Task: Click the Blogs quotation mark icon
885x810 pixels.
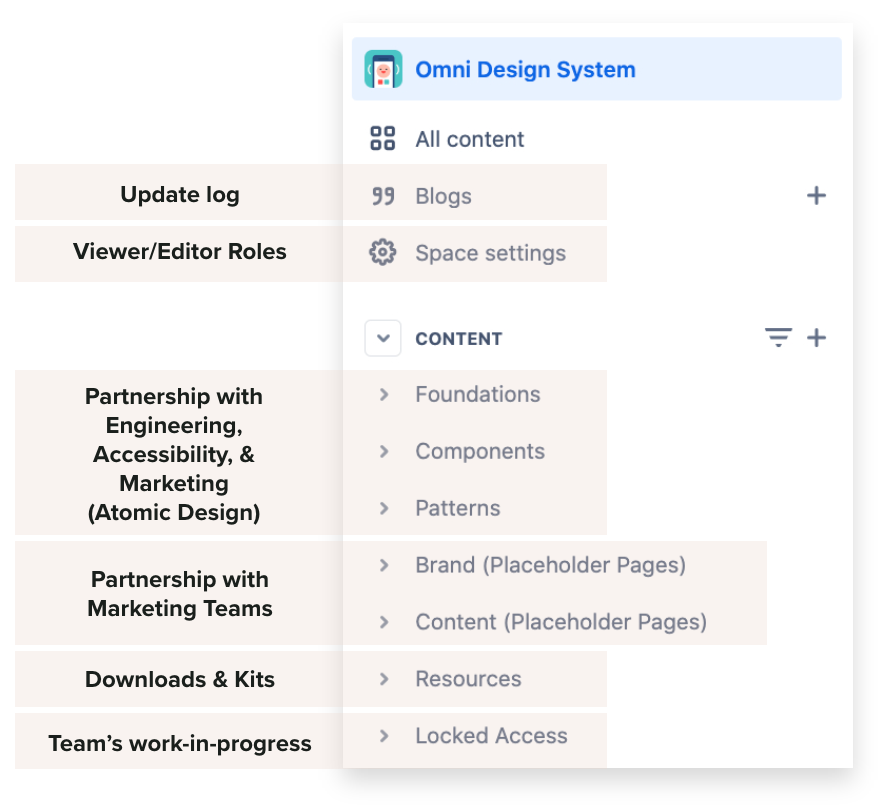Action: pyautogui.click(x=383, y=196)
